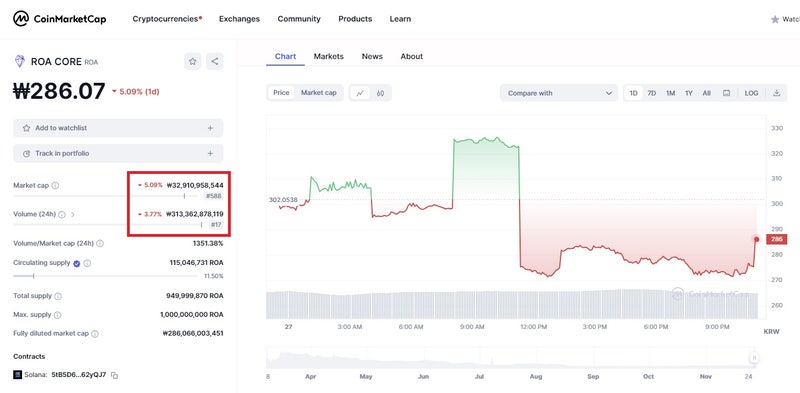Open the Cryptocurrencies nav menu
Image resolution: width=800 pixels, height=393 pixels.
[167, 19]
